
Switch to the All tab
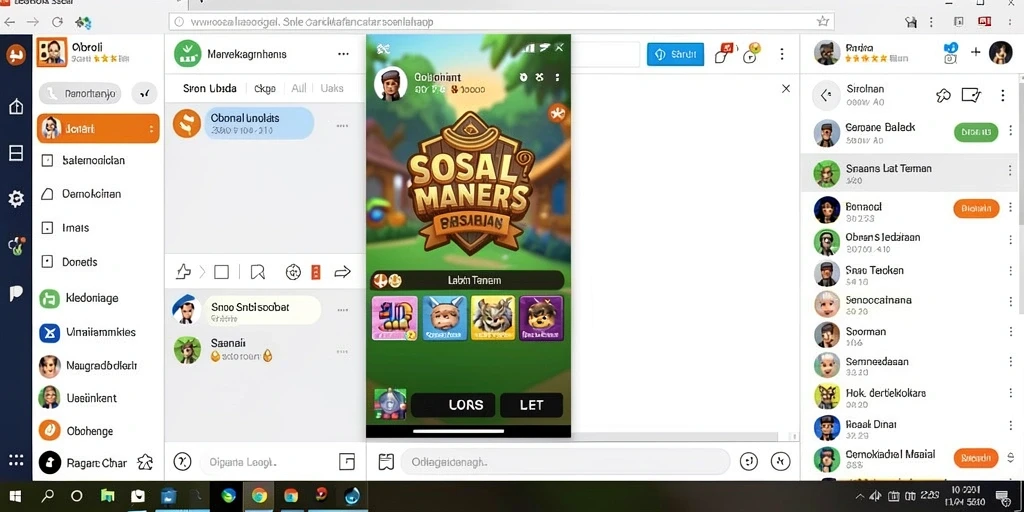pos(298,88)
